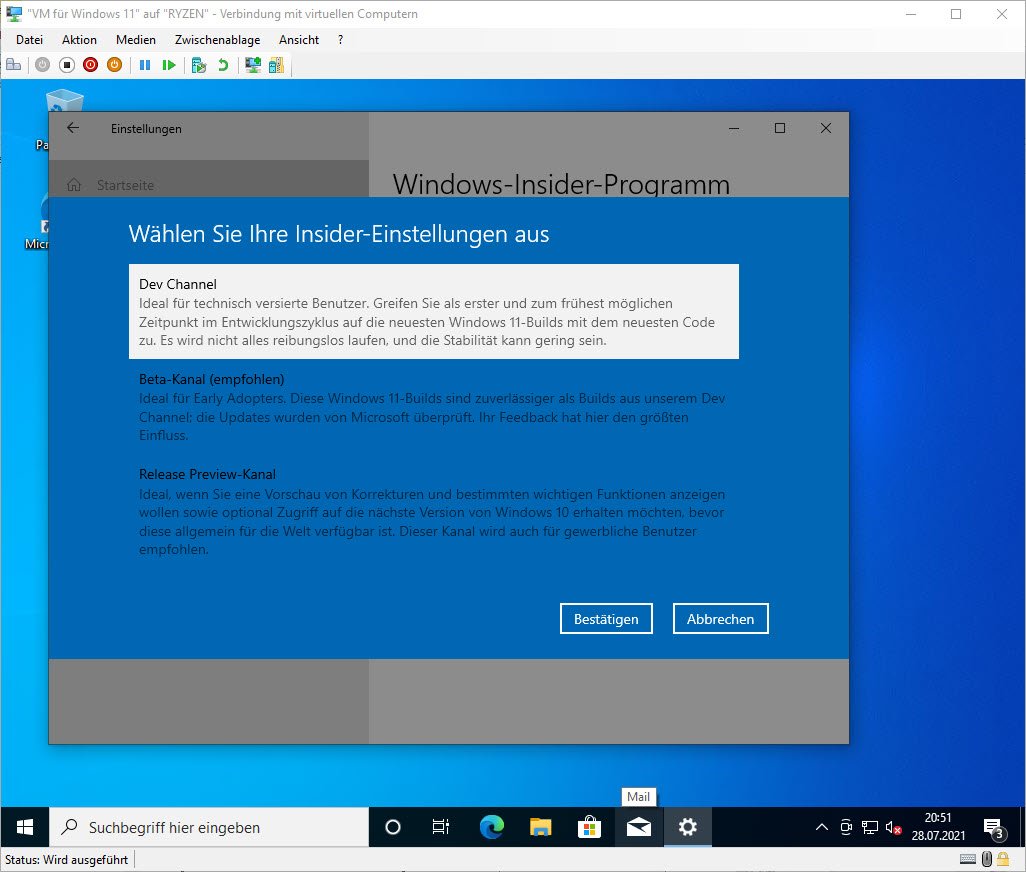The height and width of the screenshot is (872, 1026).
Task: Close the Einstellungen window
Action: 826,128
